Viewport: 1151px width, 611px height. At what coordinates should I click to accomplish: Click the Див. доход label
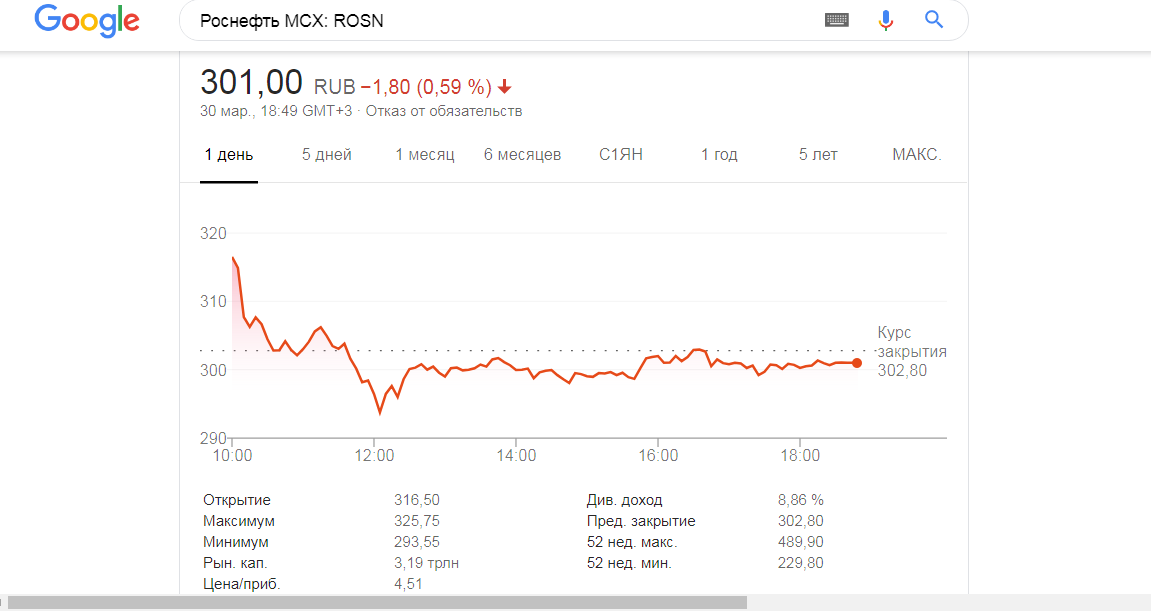(x=625, y=500)
